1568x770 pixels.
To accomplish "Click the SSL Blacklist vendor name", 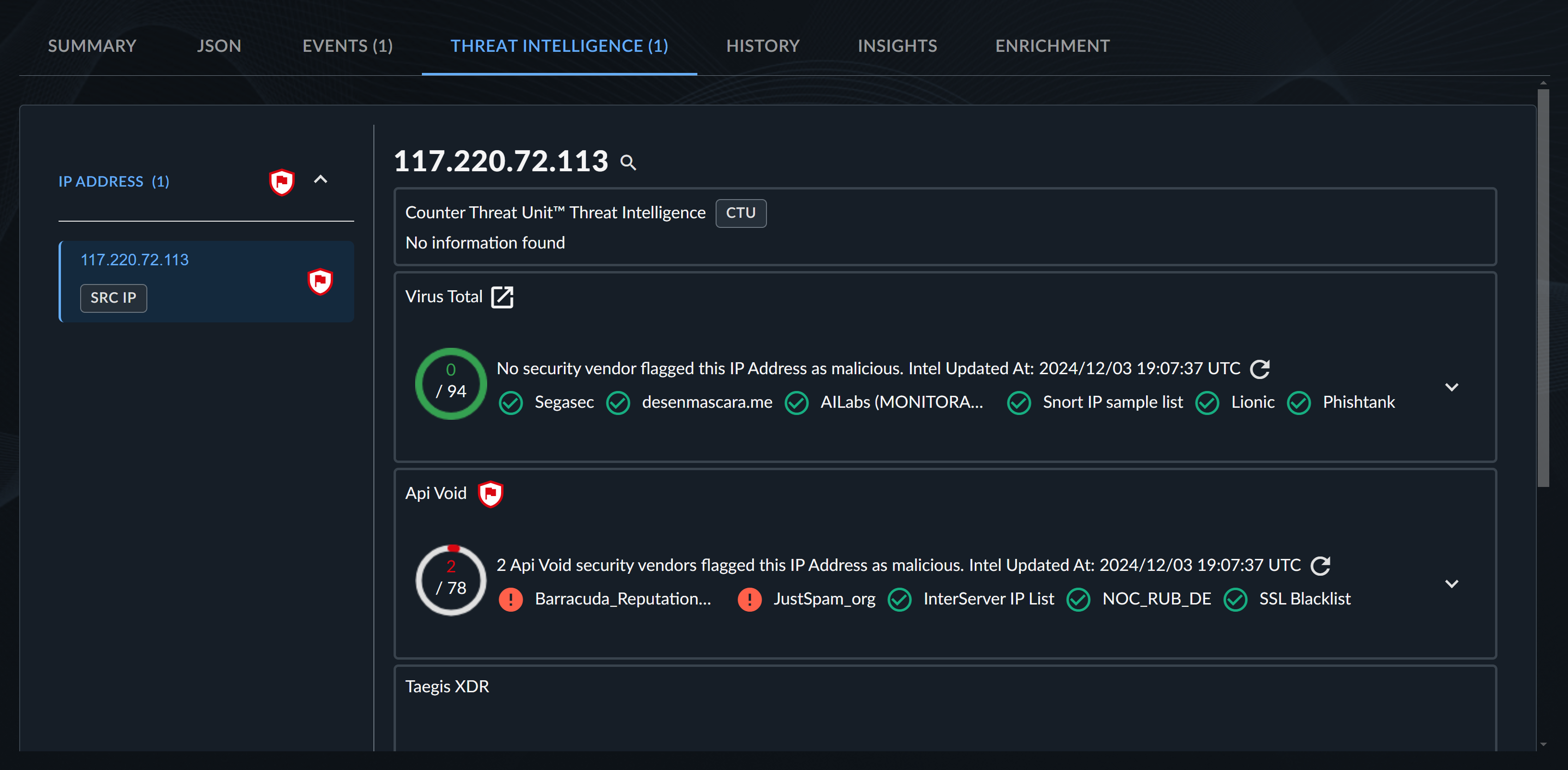I will pyautogui.click(x=1305, y=598).
